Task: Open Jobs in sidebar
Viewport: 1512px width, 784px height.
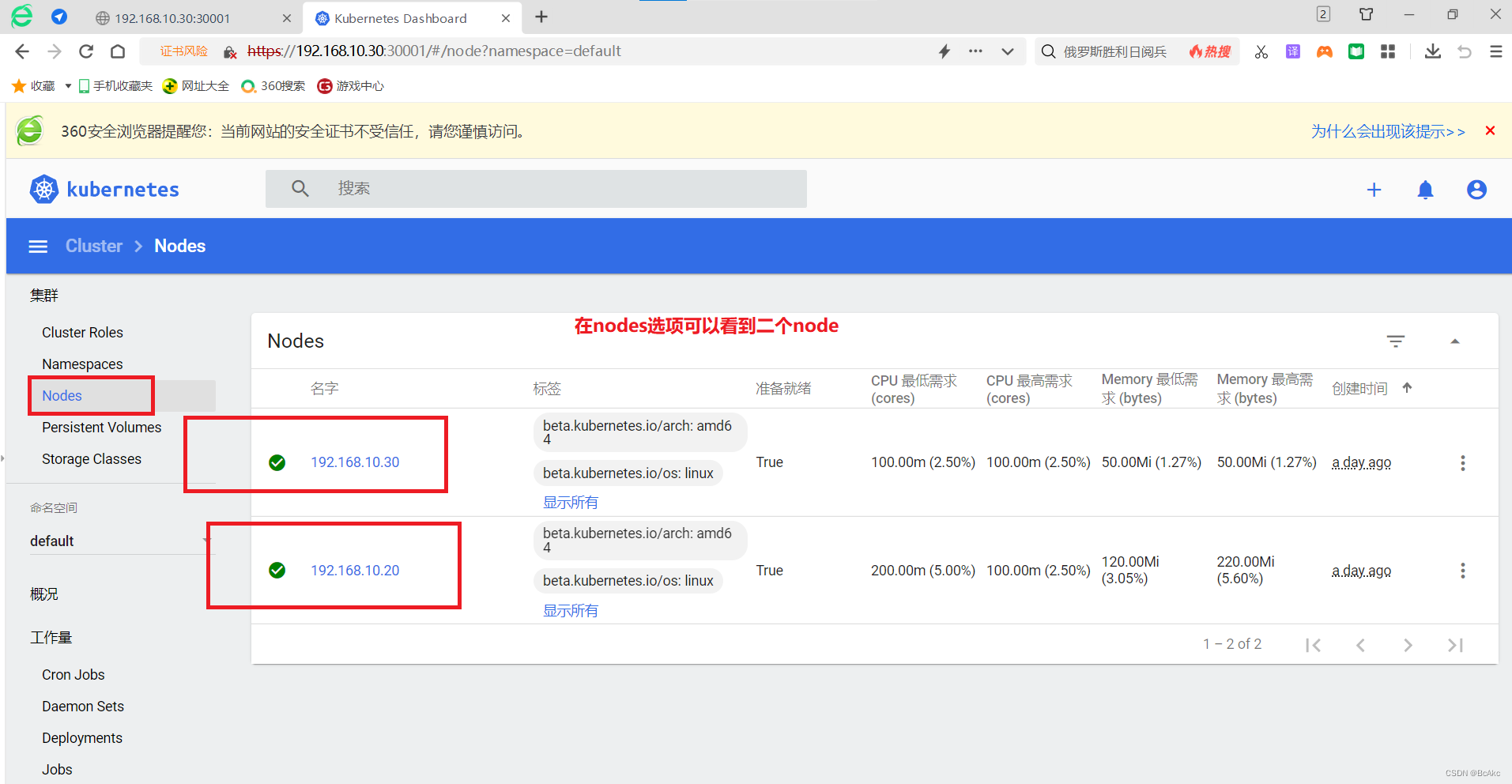Action: [x=57, y=770]
